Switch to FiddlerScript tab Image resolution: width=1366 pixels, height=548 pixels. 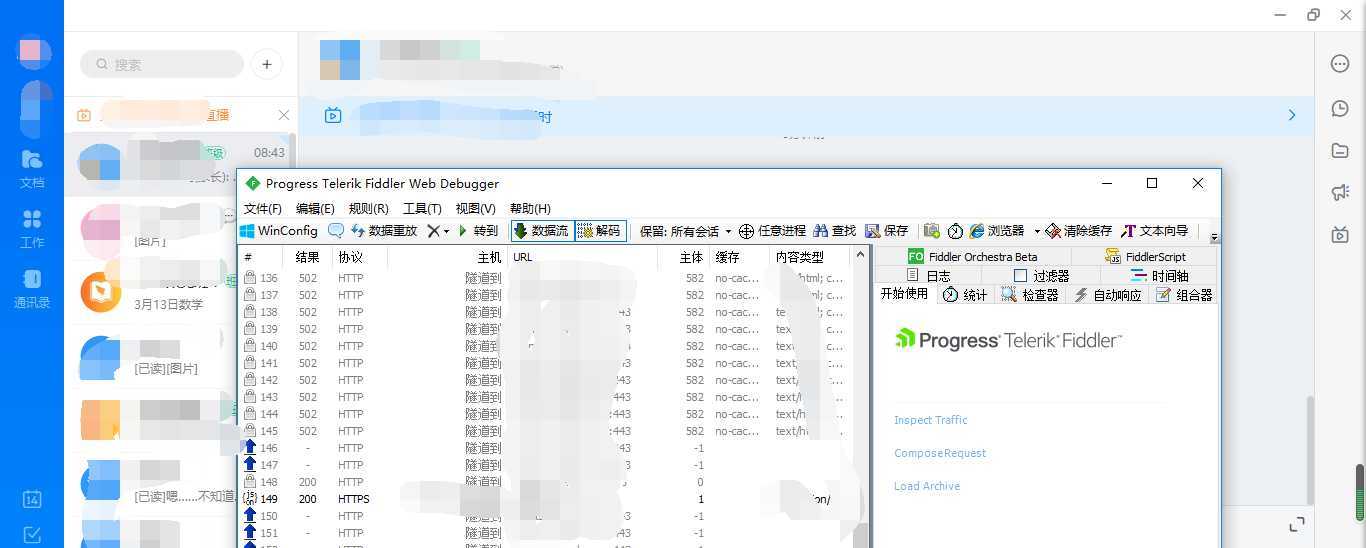(1145, 257)
